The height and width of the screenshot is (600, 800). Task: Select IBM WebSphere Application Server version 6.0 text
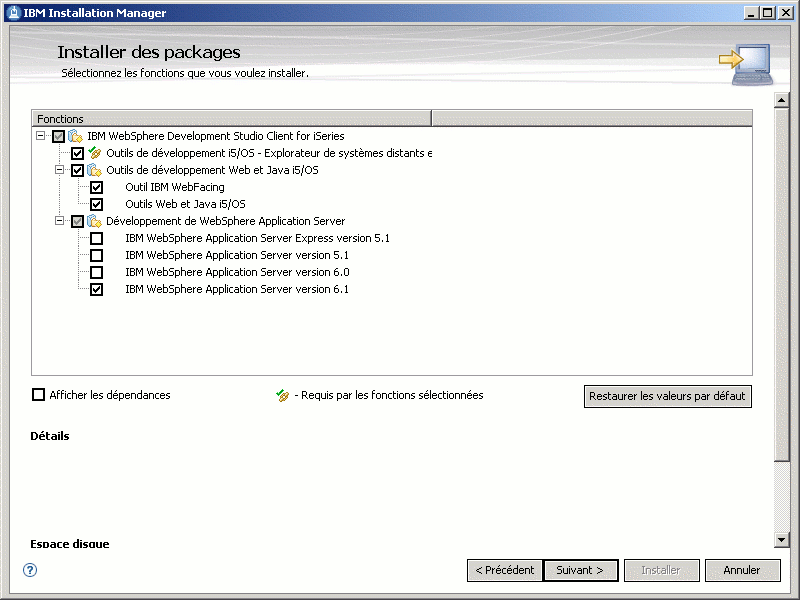pyautogui.click(x=237, y=272)
